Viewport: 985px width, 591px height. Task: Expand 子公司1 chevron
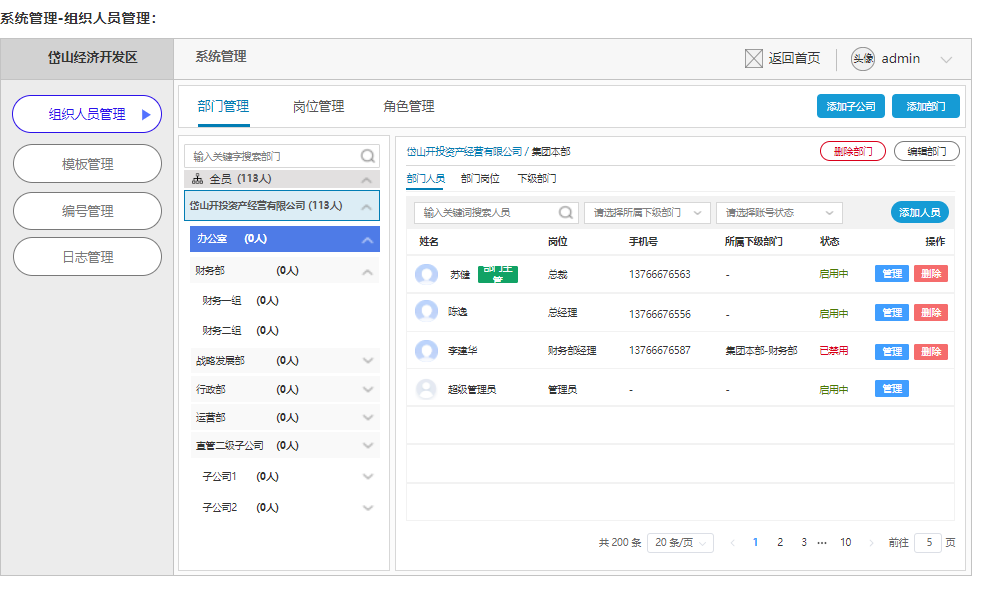click(x=368, y=477)
